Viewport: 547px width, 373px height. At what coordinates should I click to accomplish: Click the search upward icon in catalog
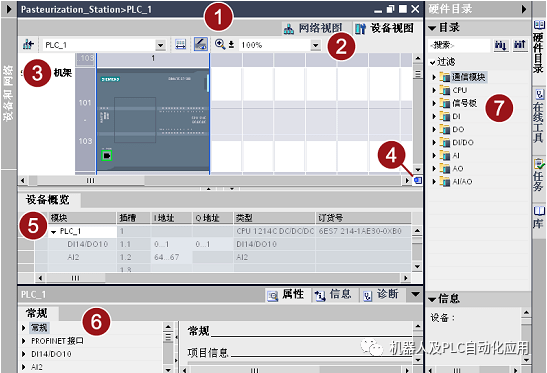coord(520,45)
